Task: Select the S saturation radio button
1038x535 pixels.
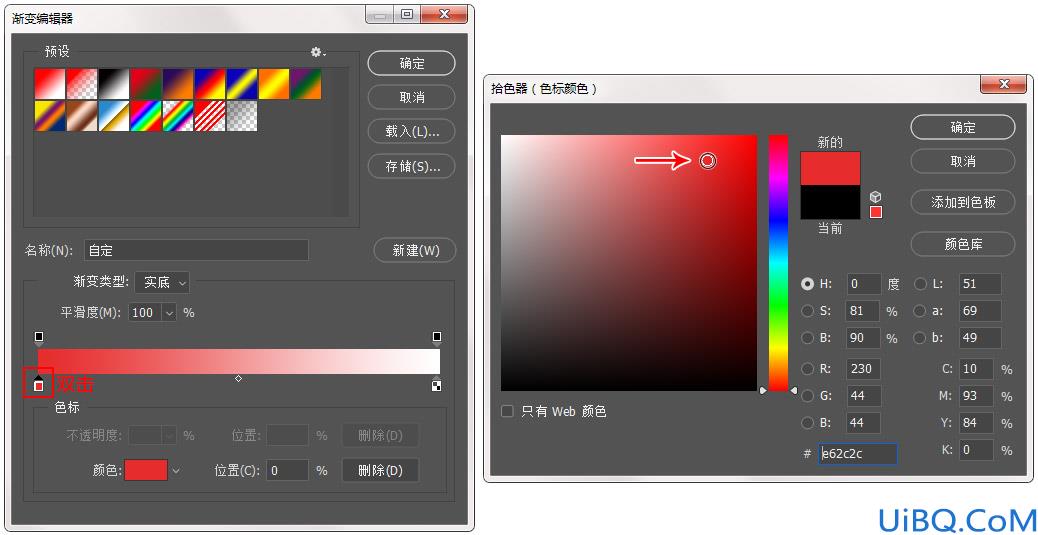Action: 808,311
